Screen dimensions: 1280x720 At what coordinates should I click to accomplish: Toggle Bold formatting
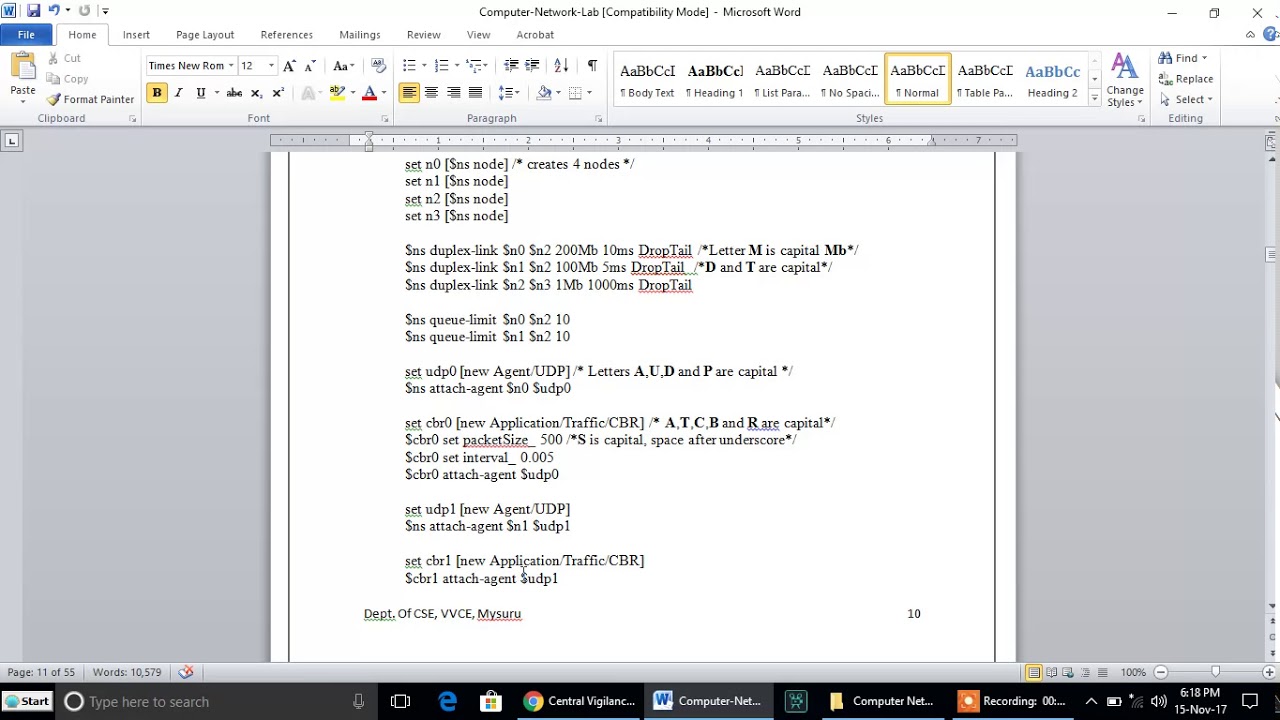[x=156, y=93]
